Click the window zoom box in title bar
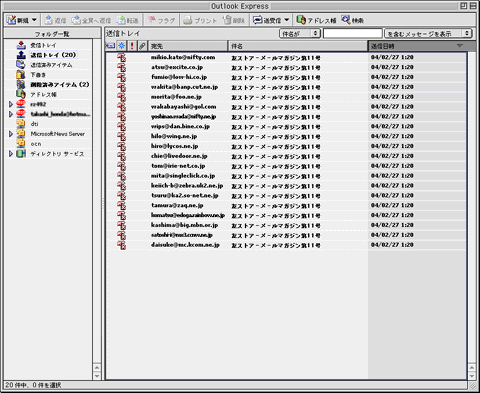Viewport: 480px width, 393px height. (x=463, y=6)
